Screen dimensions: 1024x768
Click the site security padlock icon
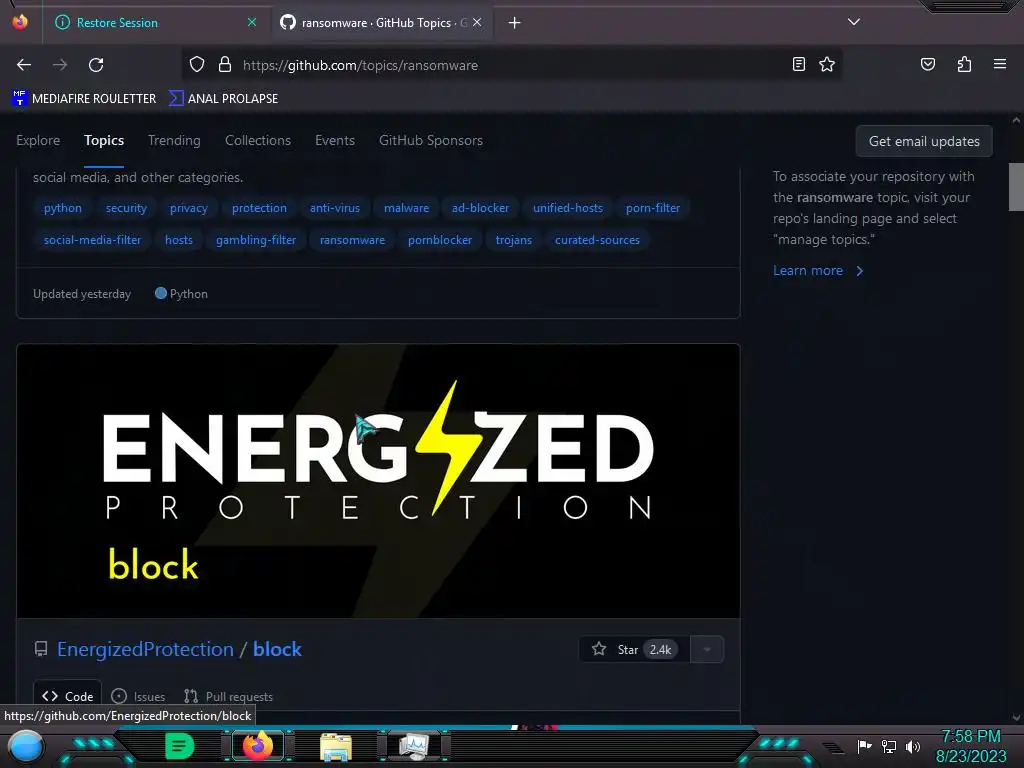225,65
